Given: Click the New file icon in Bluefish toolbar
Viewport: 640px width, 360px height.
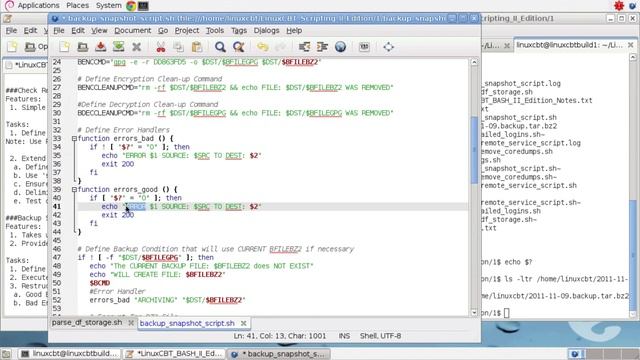Looking at the screenshot, I should point(64,47).
